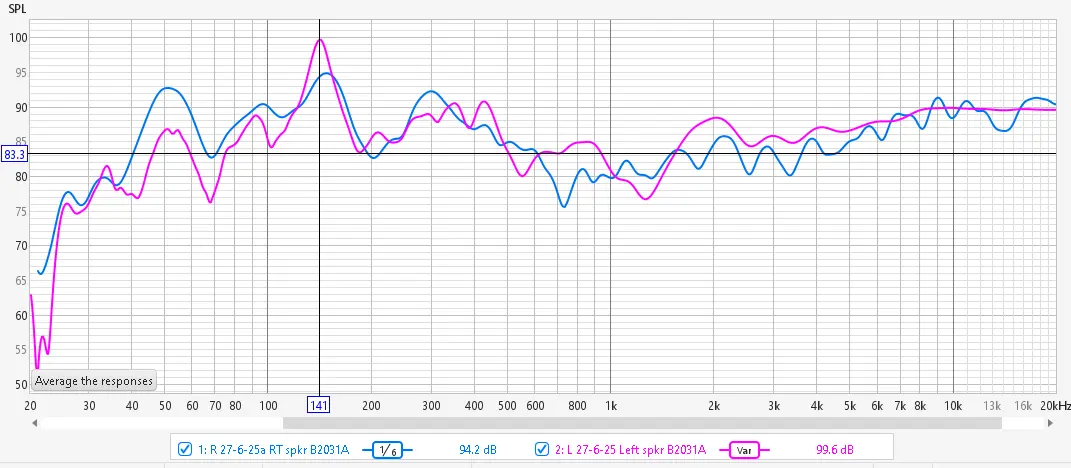Uncheck measurement 2 L 27-6-25 Left spkr checkbox
The height and width of the screenshot is (468, 1071).
[542, 449]
